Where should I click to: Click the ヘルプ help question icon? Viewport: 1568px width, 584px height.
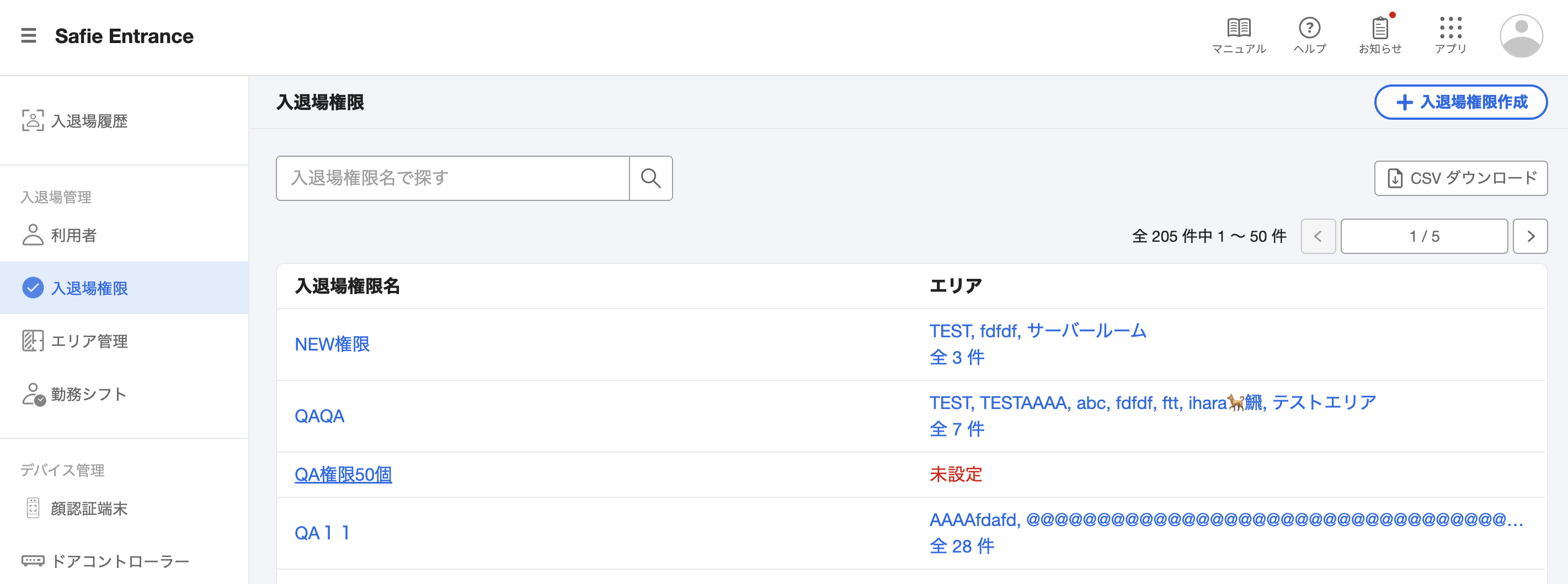[x=1309, y=36]
